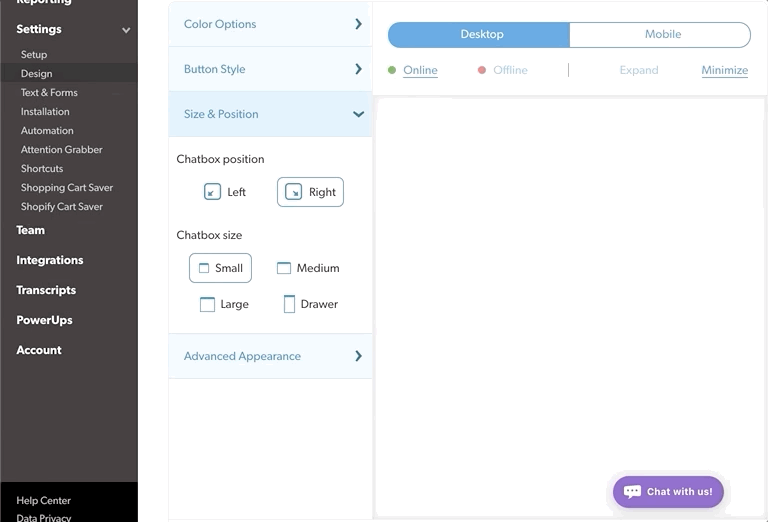Open Attention Grabber settings
This screenshot has width=768, height=522.
tap(62, 149)
